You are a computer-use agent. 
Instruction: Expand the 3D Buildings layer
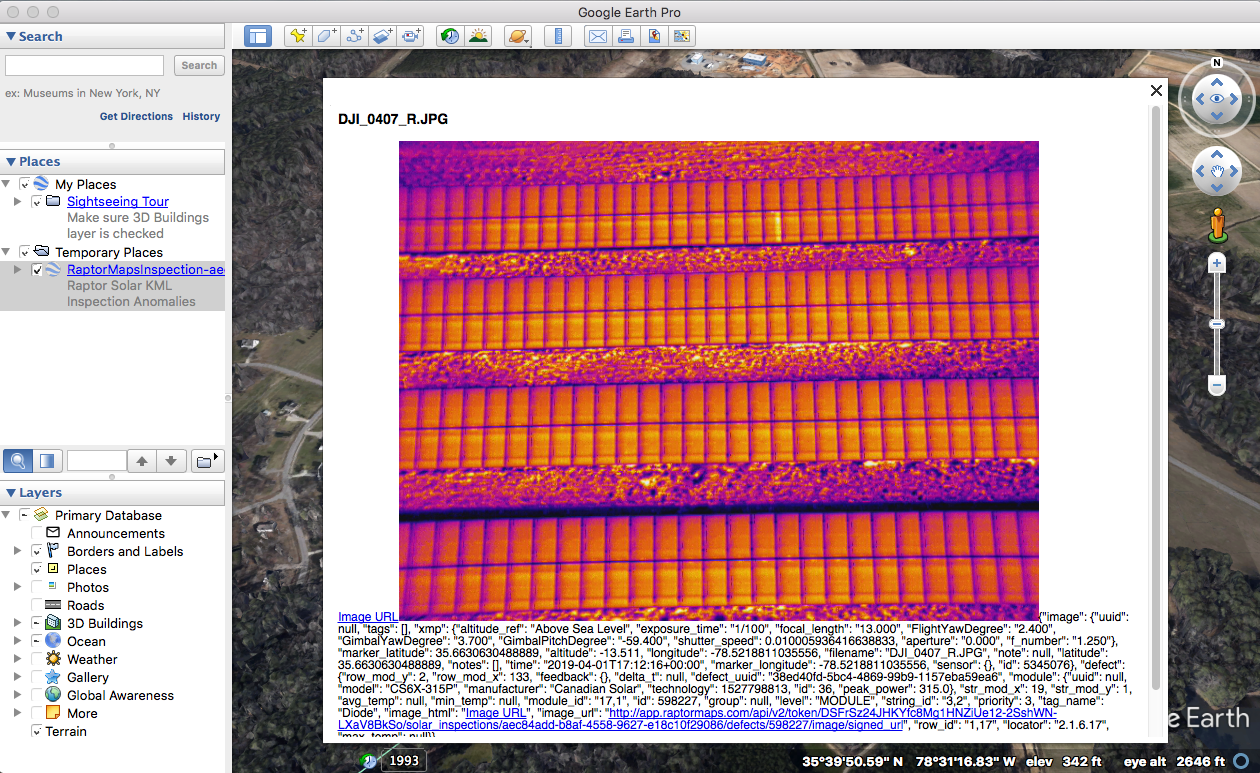[x=17, y=623]
